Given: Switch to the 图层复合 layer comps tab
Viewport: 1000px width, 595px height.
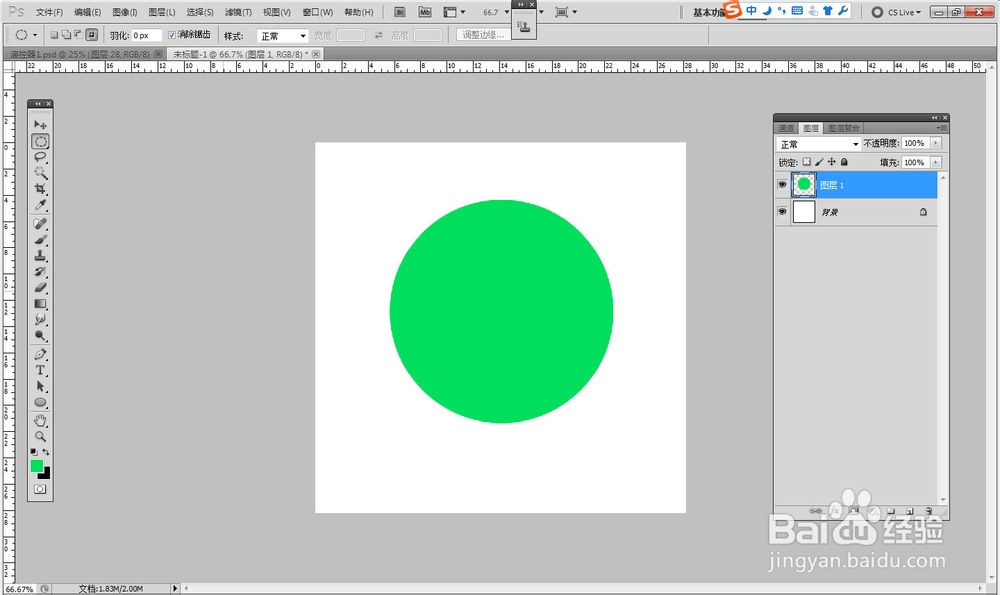Looking at the screenshot, I should (844, 128).
